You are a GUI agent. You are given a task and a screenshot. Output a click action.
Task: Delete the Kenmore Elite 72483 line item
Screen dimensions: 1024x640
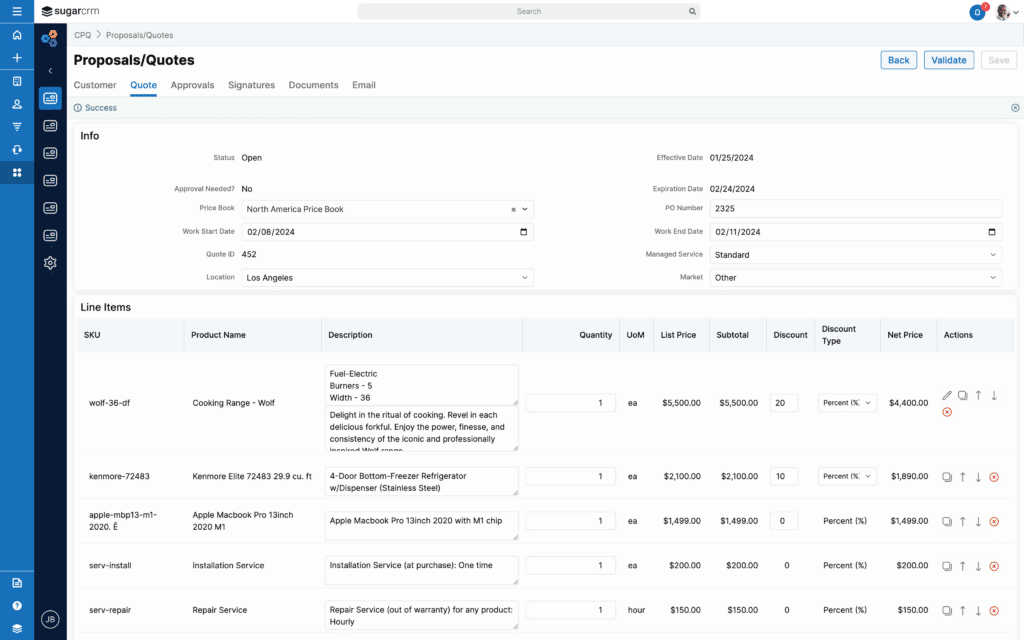pyautogui.click(x=994, y=477)
